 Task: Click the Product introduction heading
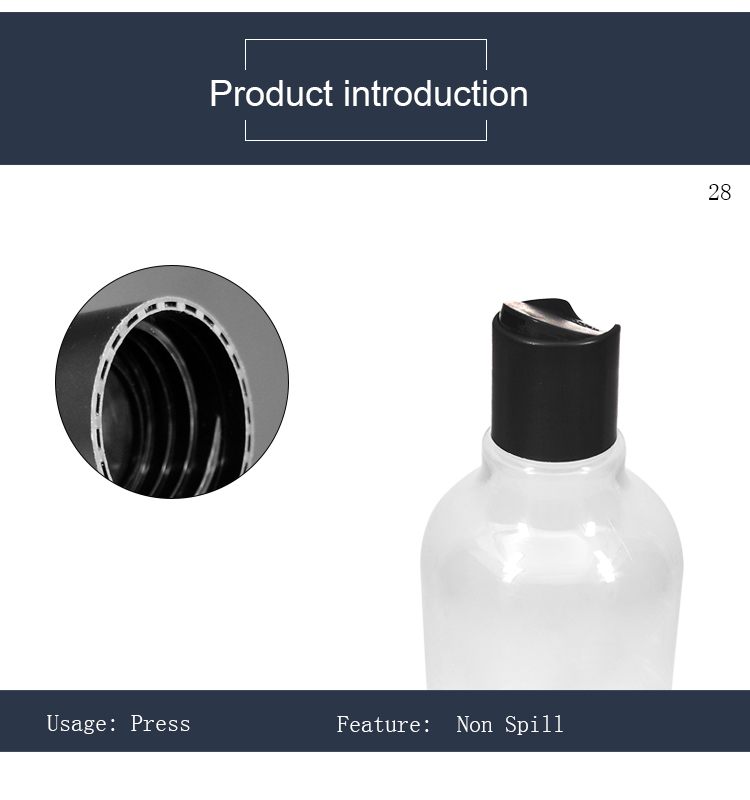point(368,94)
